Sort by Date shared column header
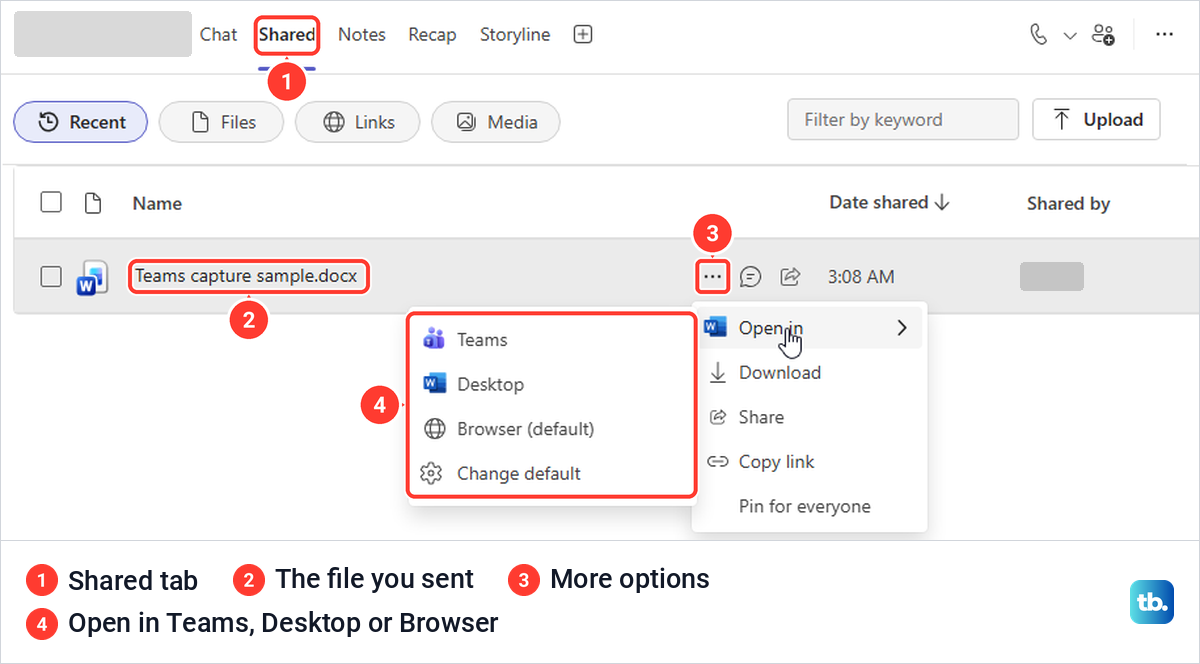The height and width of the screenshot is (664, 1200). click(889, 202)
